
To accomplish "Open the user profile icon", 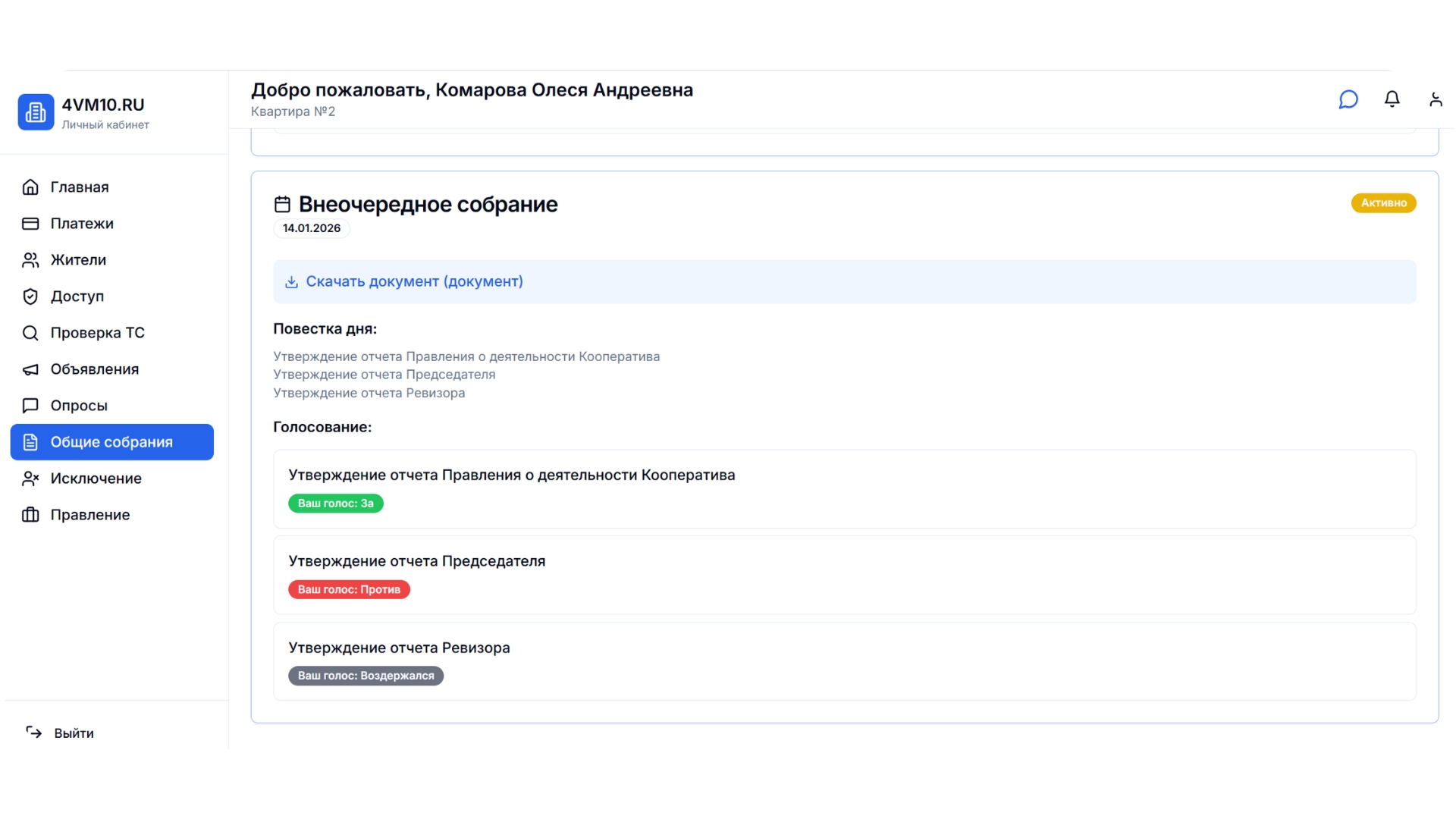I will 1435,99.
